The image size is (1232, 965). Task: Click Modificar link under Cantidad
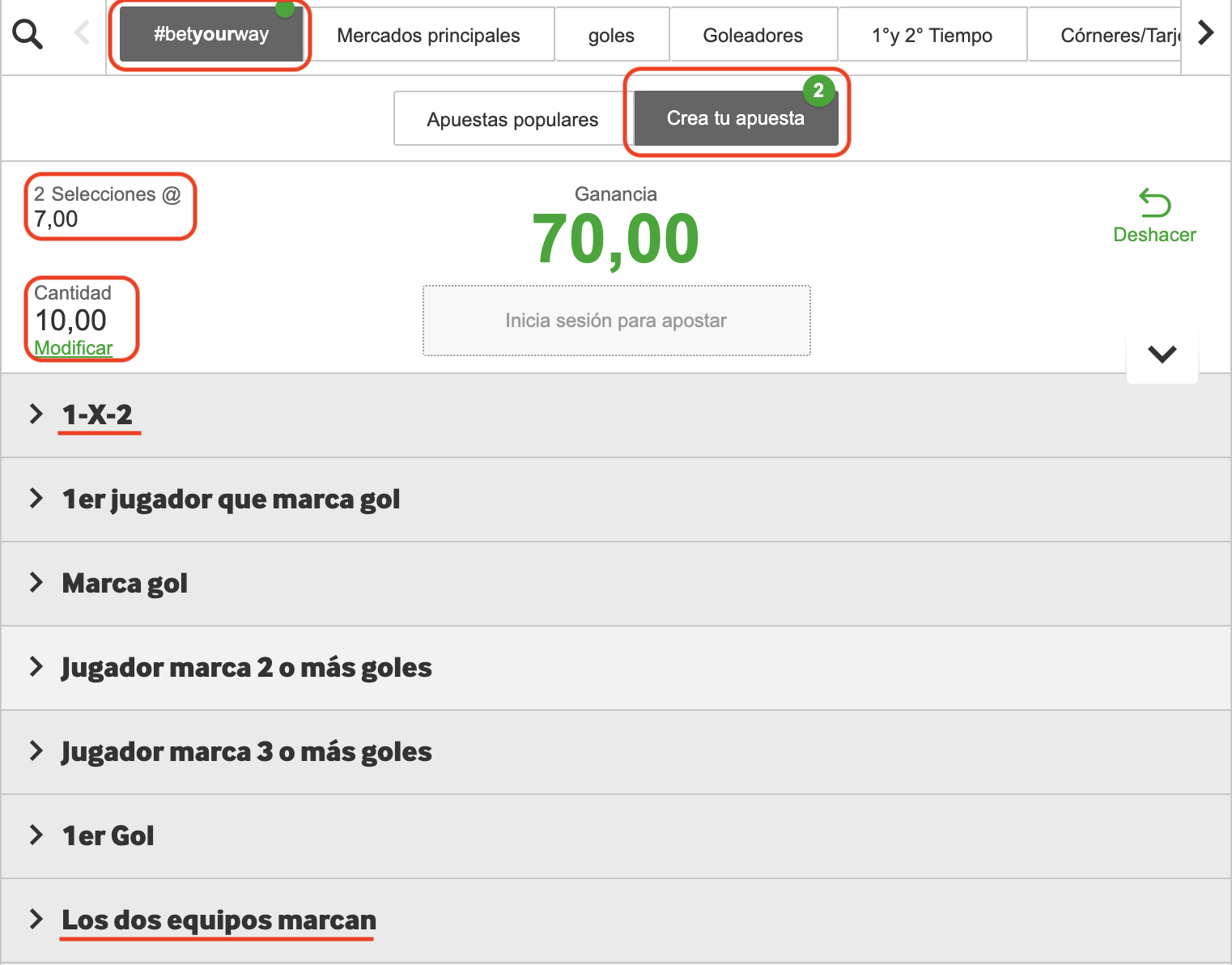pyautogui.click(x=73, y=348)
